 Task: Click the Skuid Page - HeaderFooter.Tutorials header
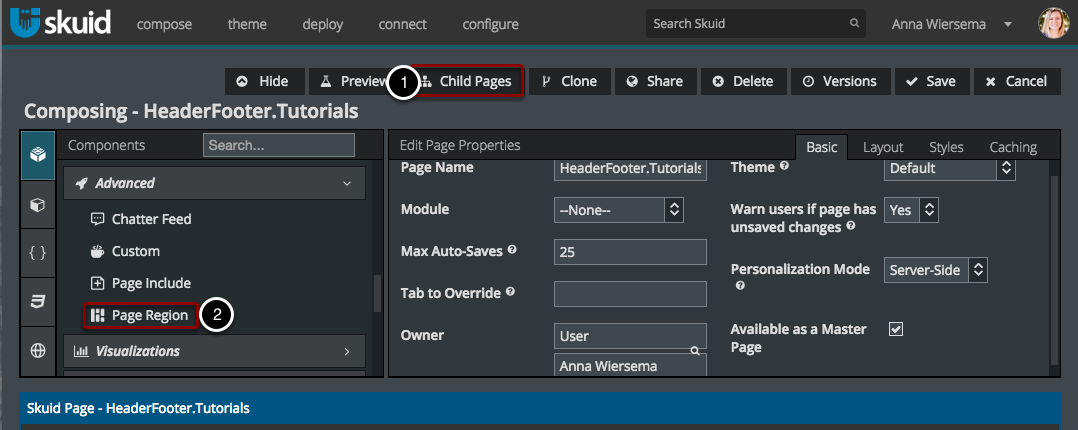(x=539, y=408)
